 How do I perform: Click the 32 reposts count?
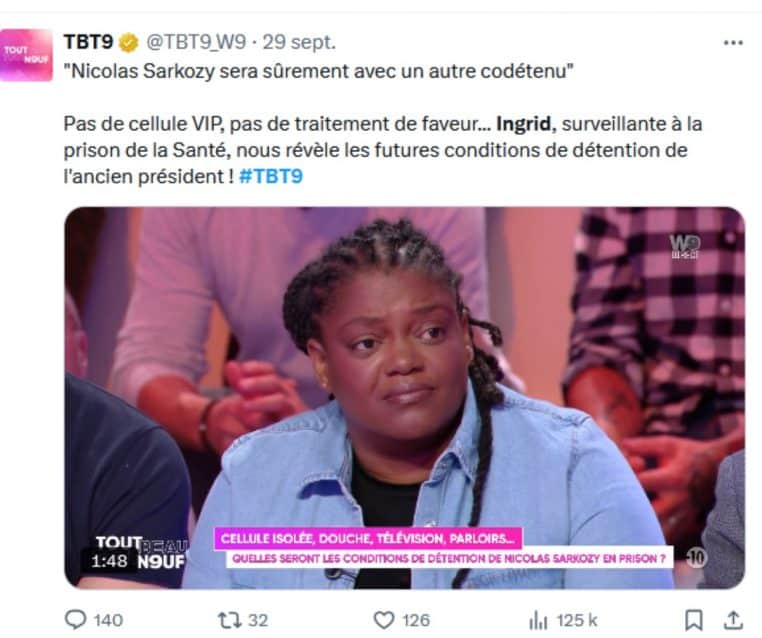258,621
